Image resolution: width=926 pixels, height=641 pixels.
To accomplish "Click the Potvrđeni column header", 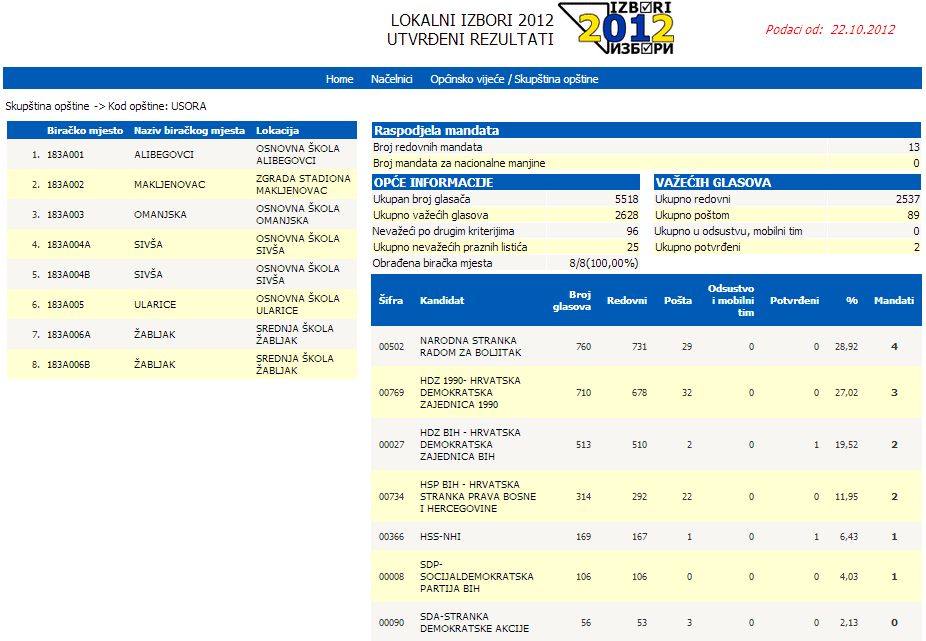I will point(794,300).
